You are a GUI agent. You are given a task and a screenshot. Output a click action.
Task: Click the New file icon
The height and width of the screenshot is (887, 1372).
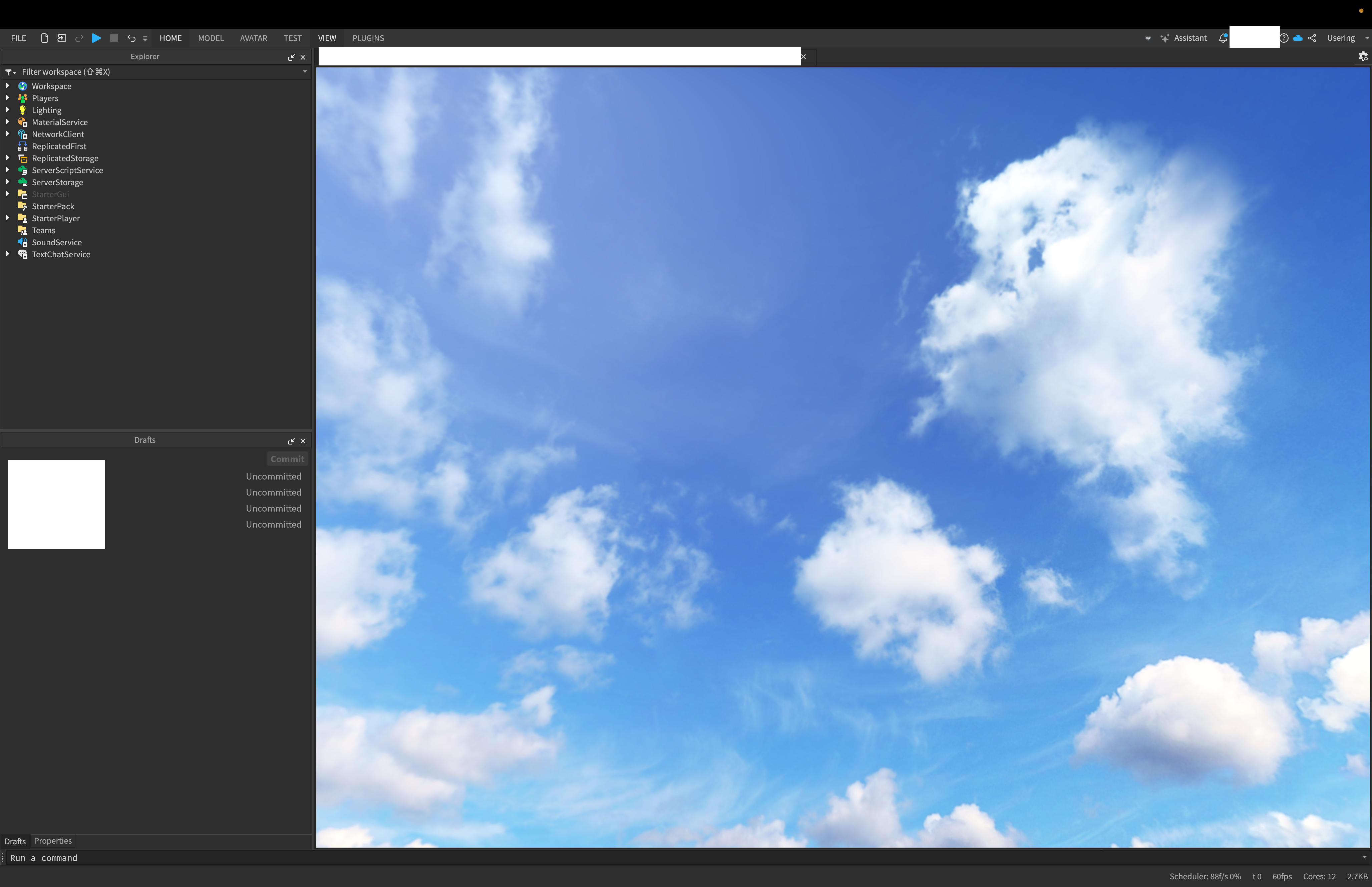[44, 38]
